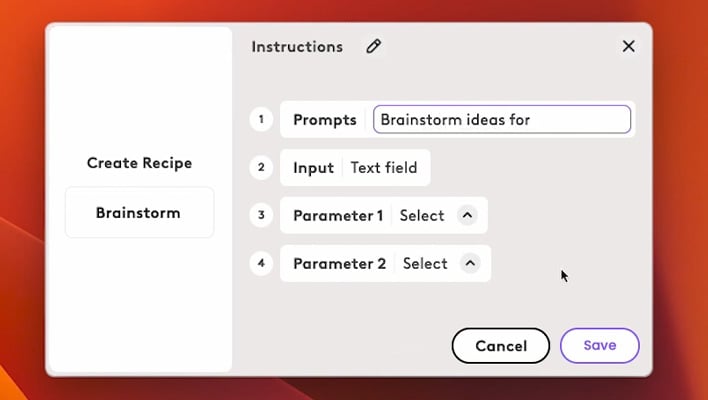Image resolution: width=708 pixels, height=400 pixels.
Task: Open the Input "Text field" type selector
Action: (x=384, y=168)
